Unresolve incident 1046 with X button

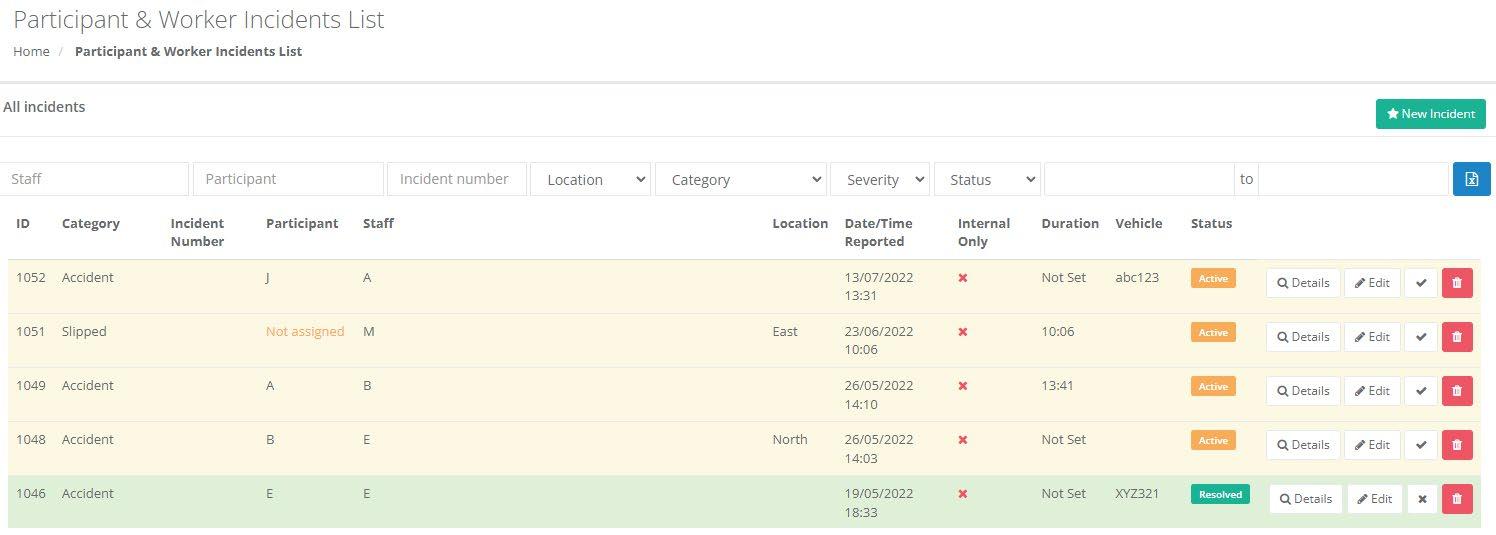point(1422,499)
